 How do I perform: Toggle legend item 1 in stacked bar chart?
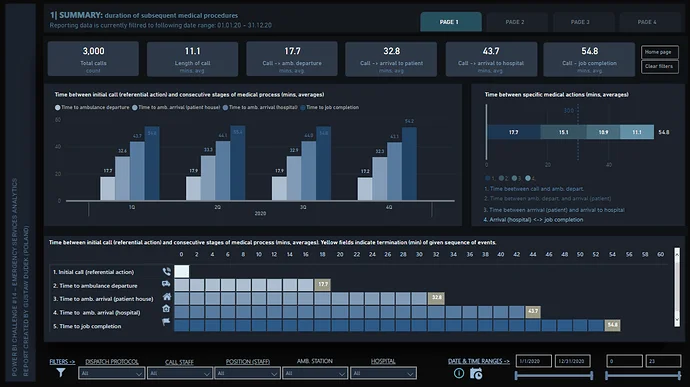point(490,178)
